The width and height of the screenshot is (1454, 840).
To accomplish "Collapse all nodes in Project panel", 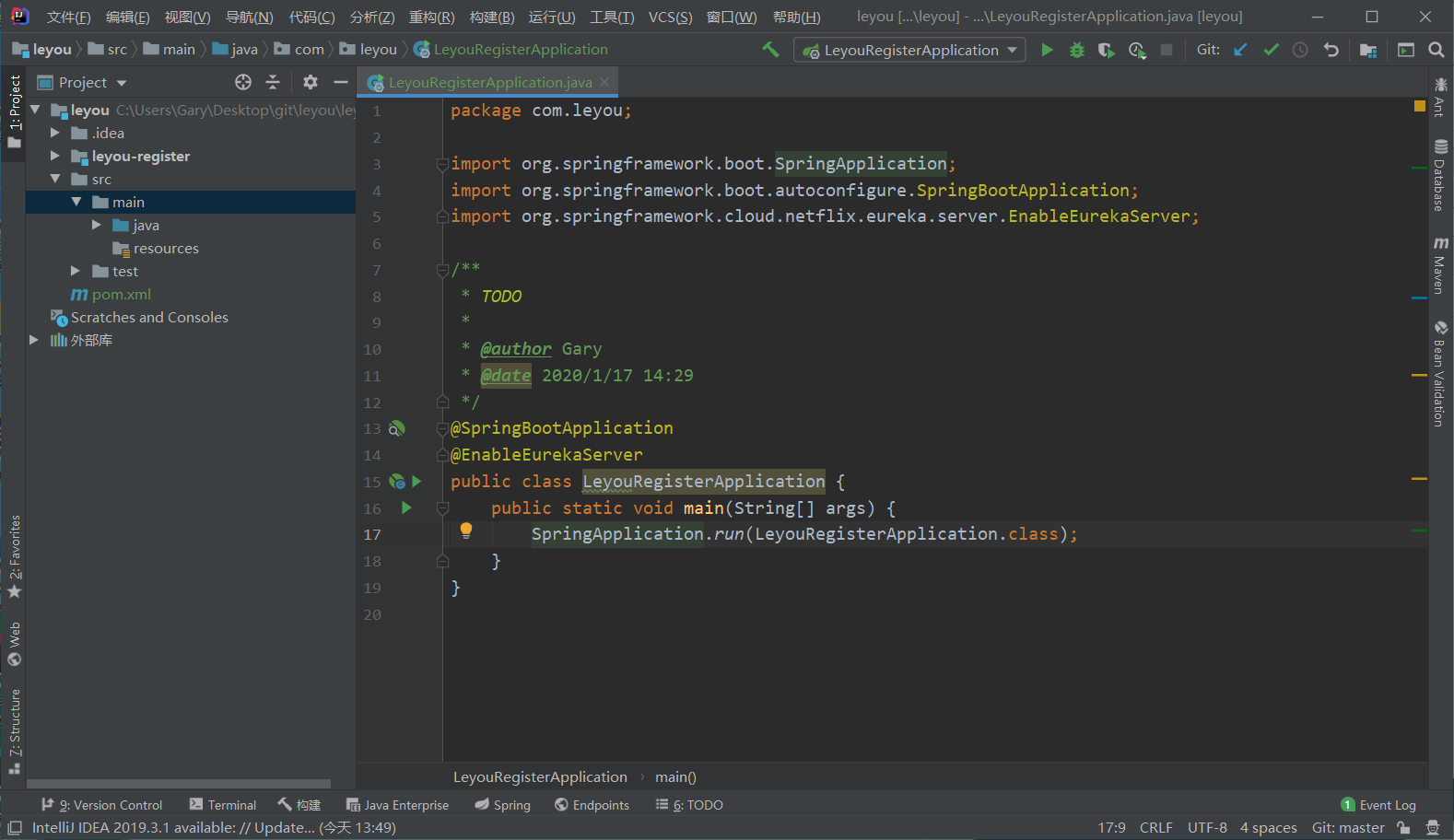I will click(273, 82).
